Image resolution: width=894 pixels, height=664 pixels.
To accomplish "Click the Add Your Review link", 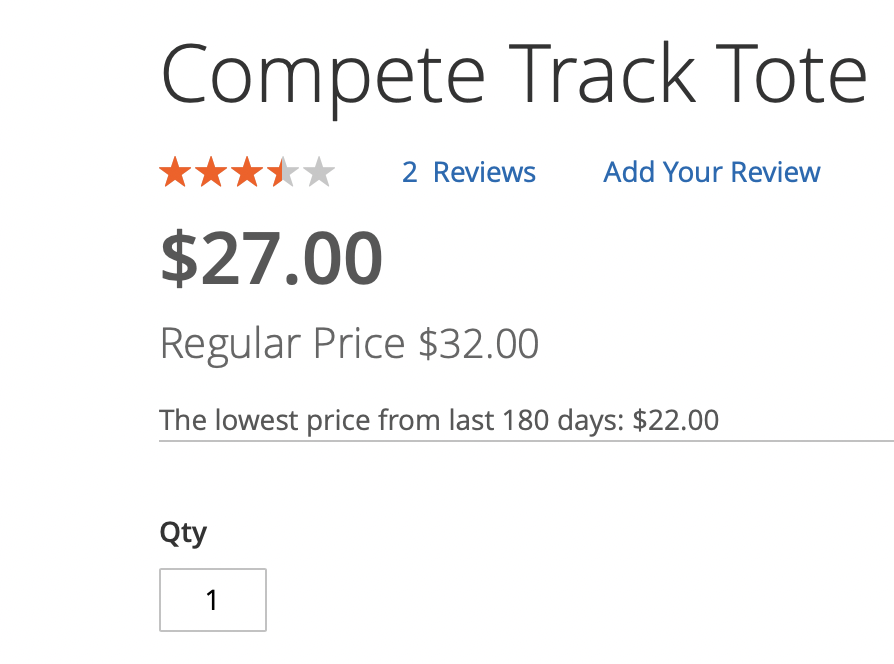I will tap(712, 172).
